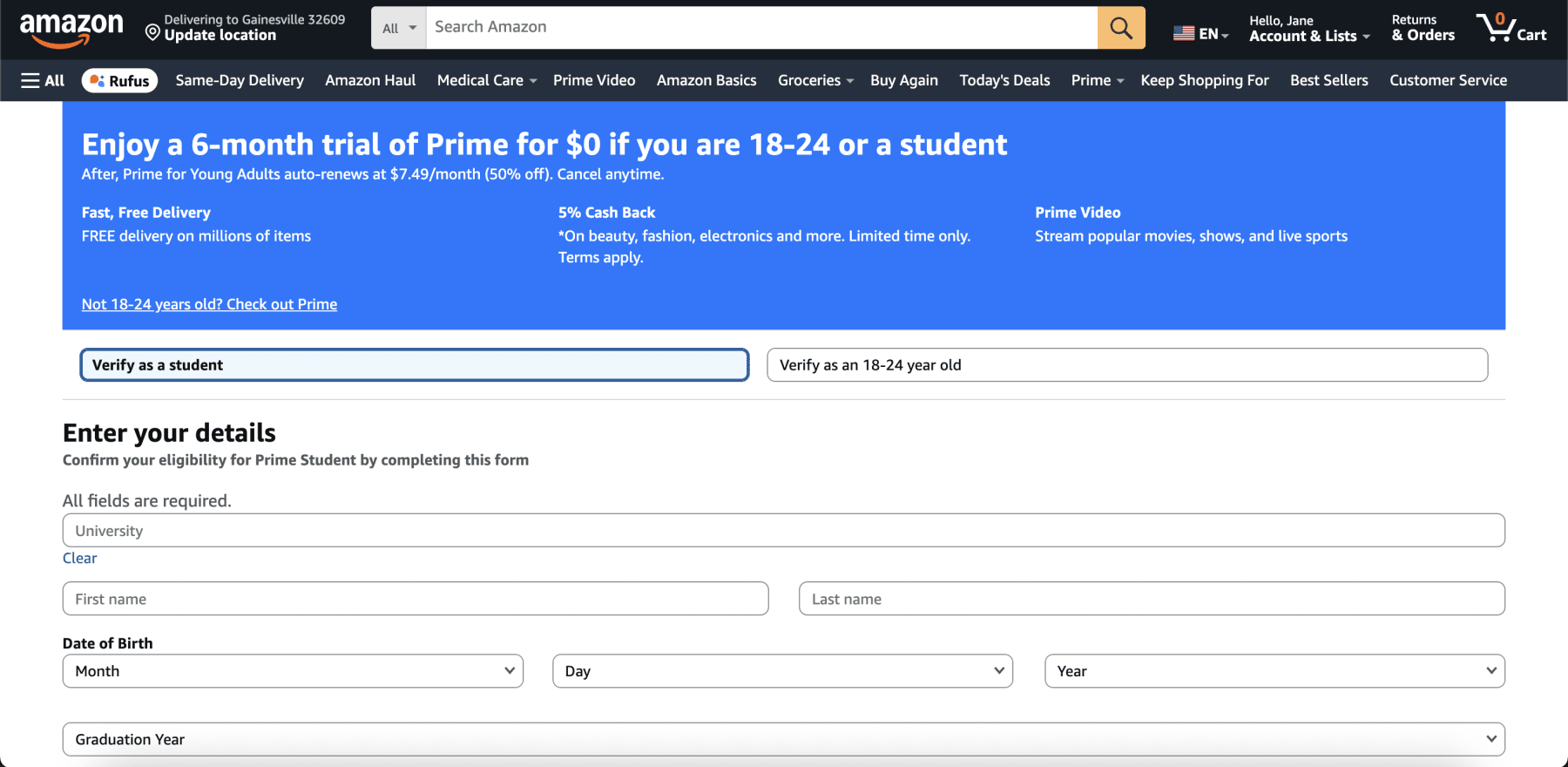Expand the Medical Care menu
Image resolution: width=1568 pixels, height=767 pixels.
(x=487, y=80)
